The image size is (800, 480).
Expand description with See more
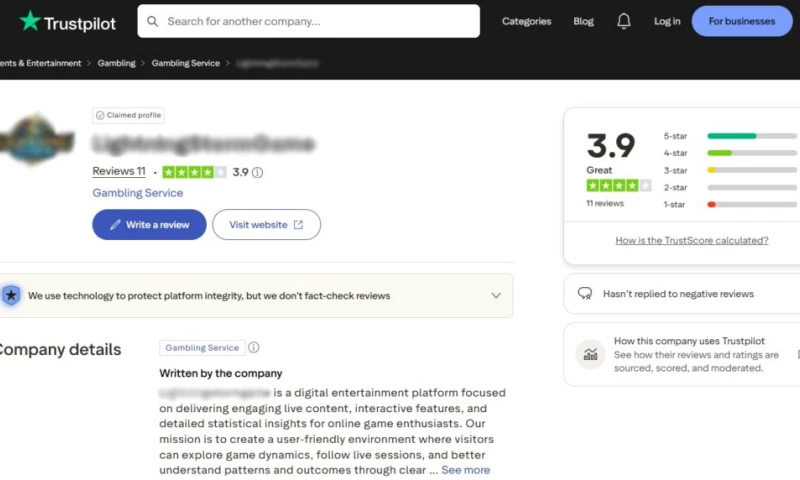(x=465, y=470)
